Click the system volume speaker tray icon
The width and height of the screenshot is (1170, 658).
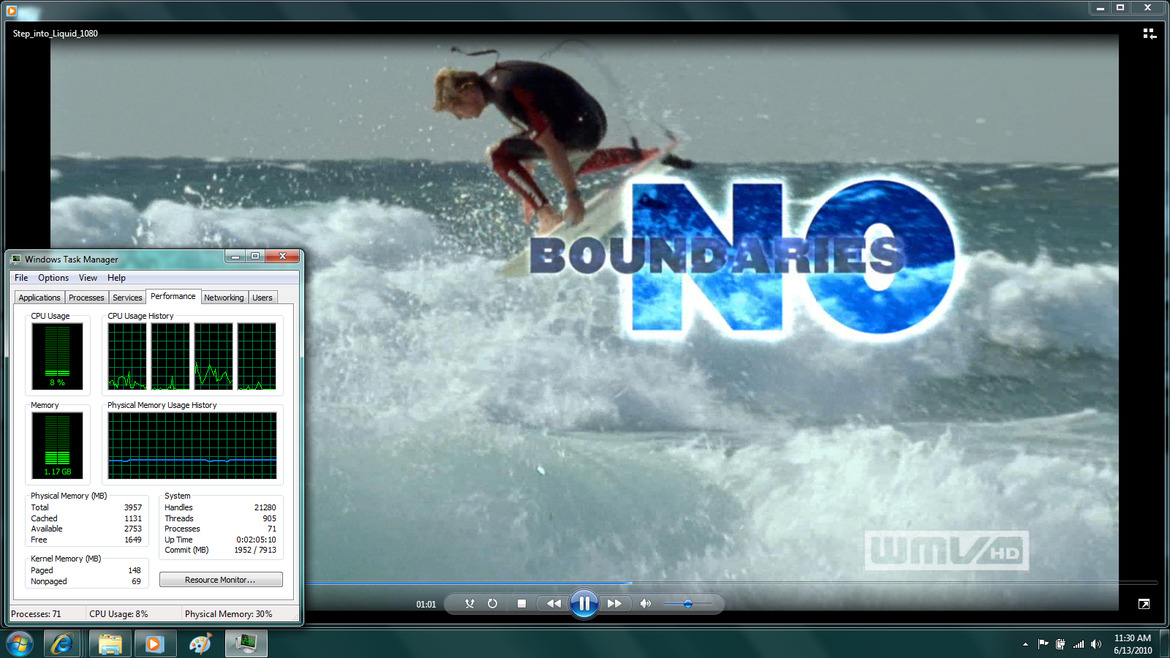pyautogui.click(x=1096, y=644)
